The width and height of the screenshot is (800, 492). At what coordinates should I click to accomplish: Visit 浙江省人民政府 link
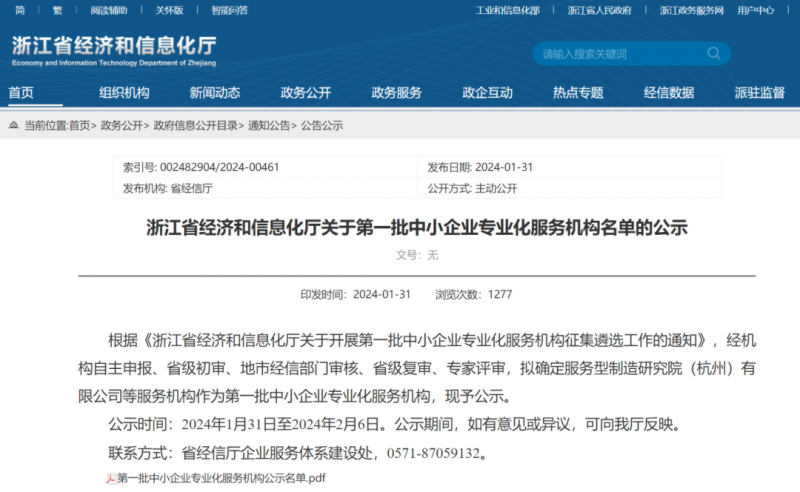pyautogui.click(x=599, y=10)
